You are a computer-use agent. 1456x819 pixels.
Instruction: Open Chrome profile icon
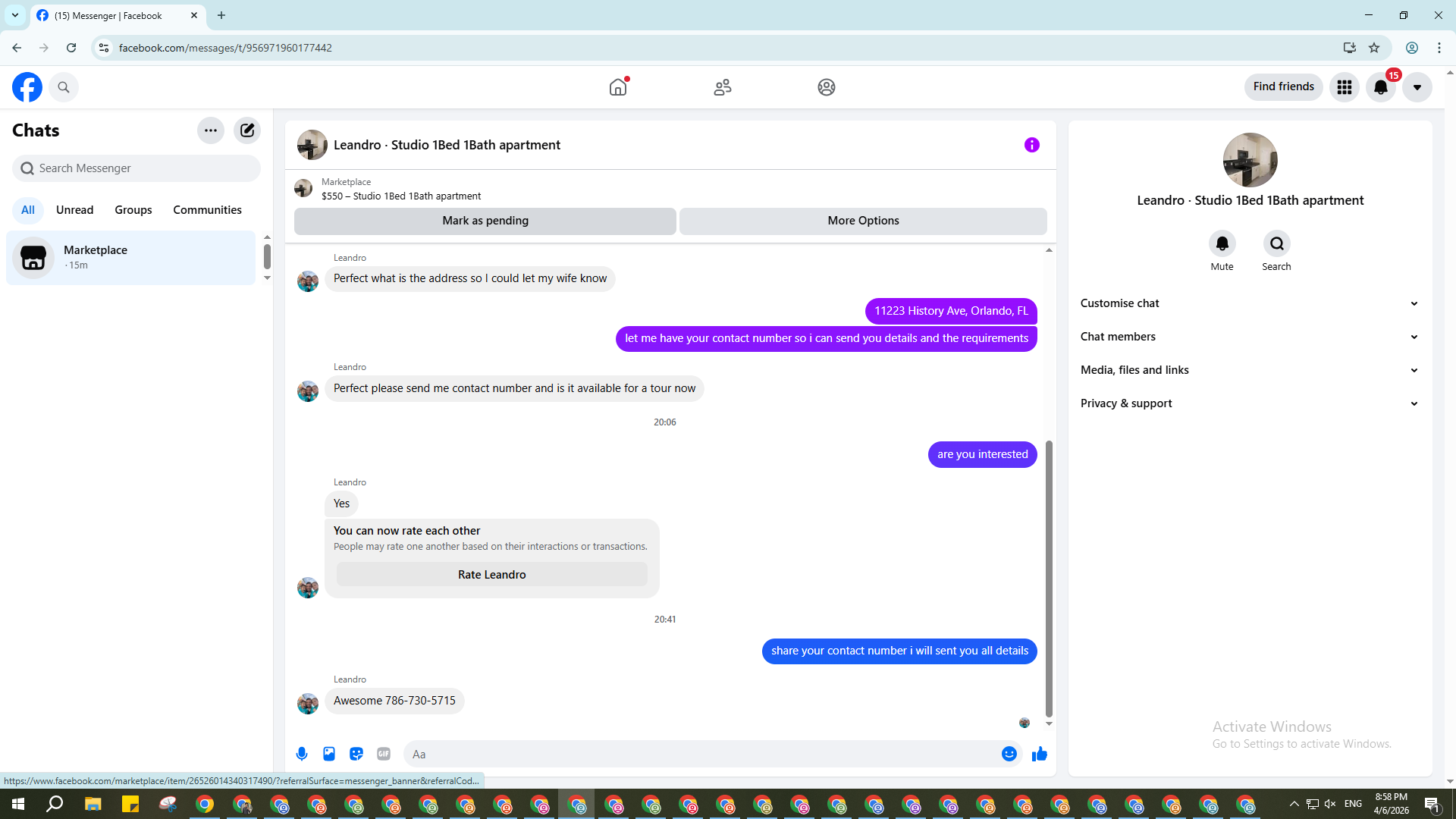[x=1412, y=48]
